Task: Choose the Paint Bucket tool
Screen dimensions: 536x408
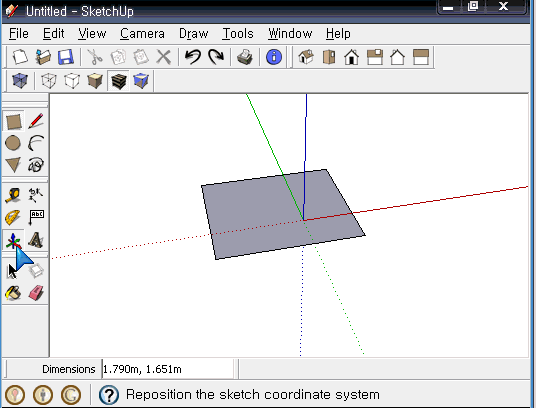Action: 13,293
